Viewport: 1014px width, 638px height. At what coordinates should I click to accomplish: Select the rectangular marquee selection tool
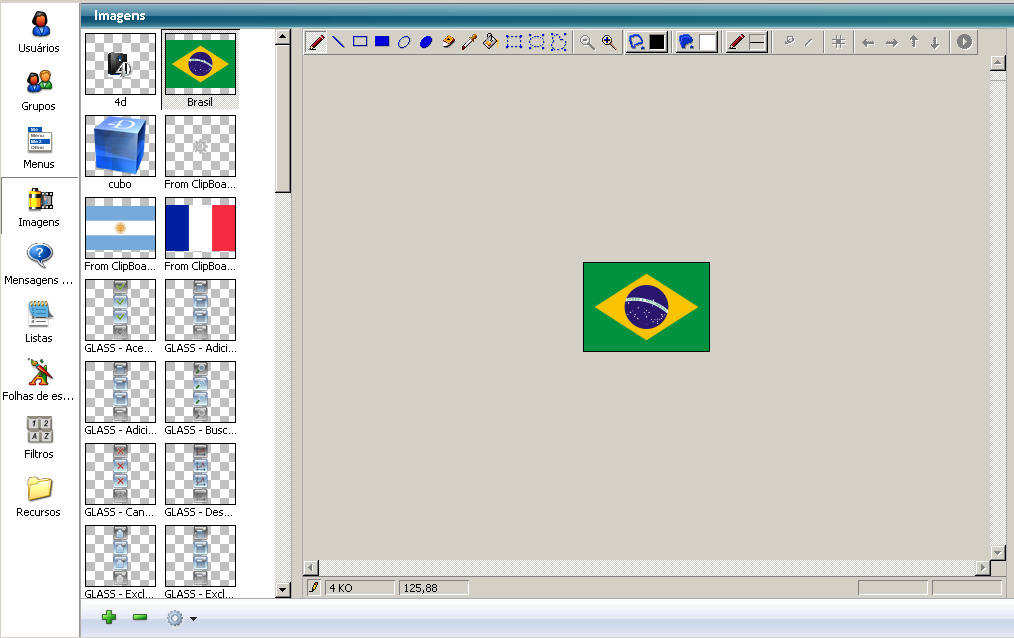click(514, 42)
